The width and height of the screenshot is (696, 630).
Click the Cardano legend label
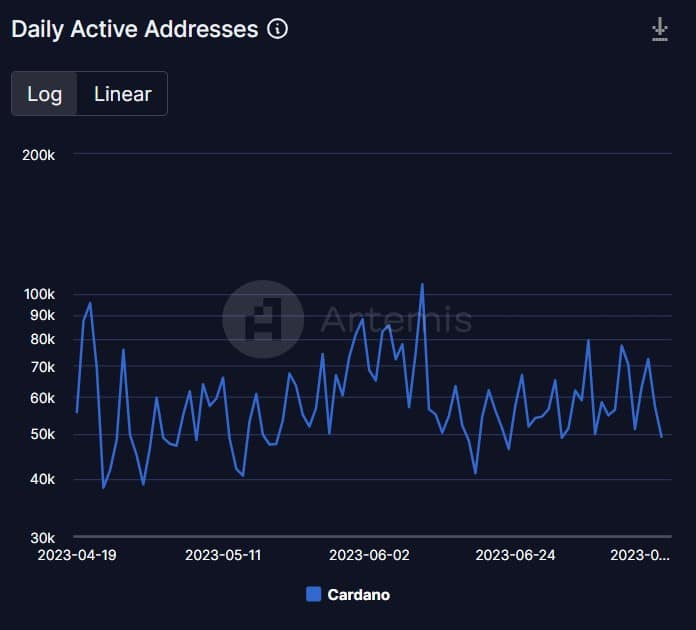coord(359,594)
